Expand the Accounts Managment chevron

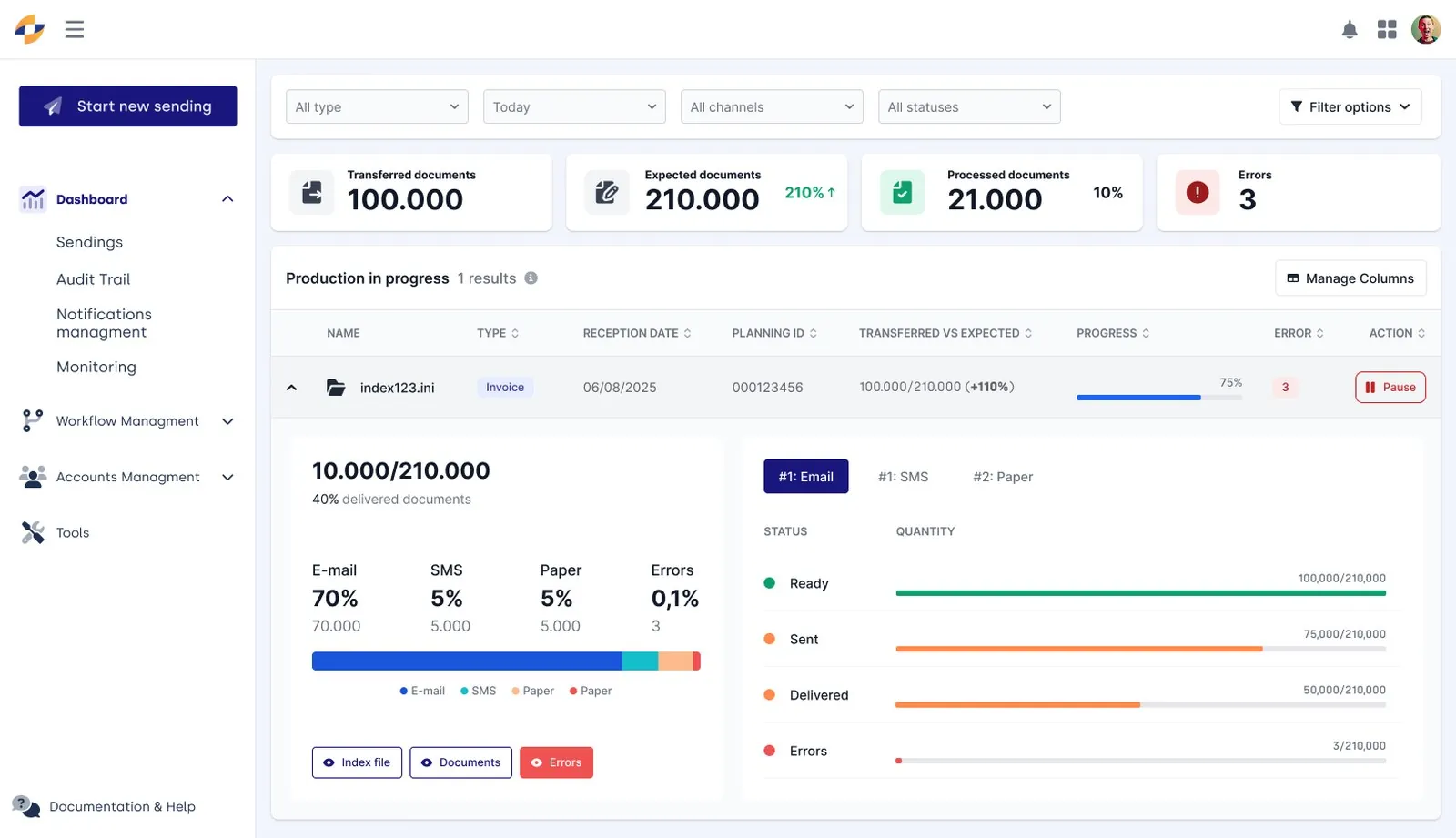point(227,477)
